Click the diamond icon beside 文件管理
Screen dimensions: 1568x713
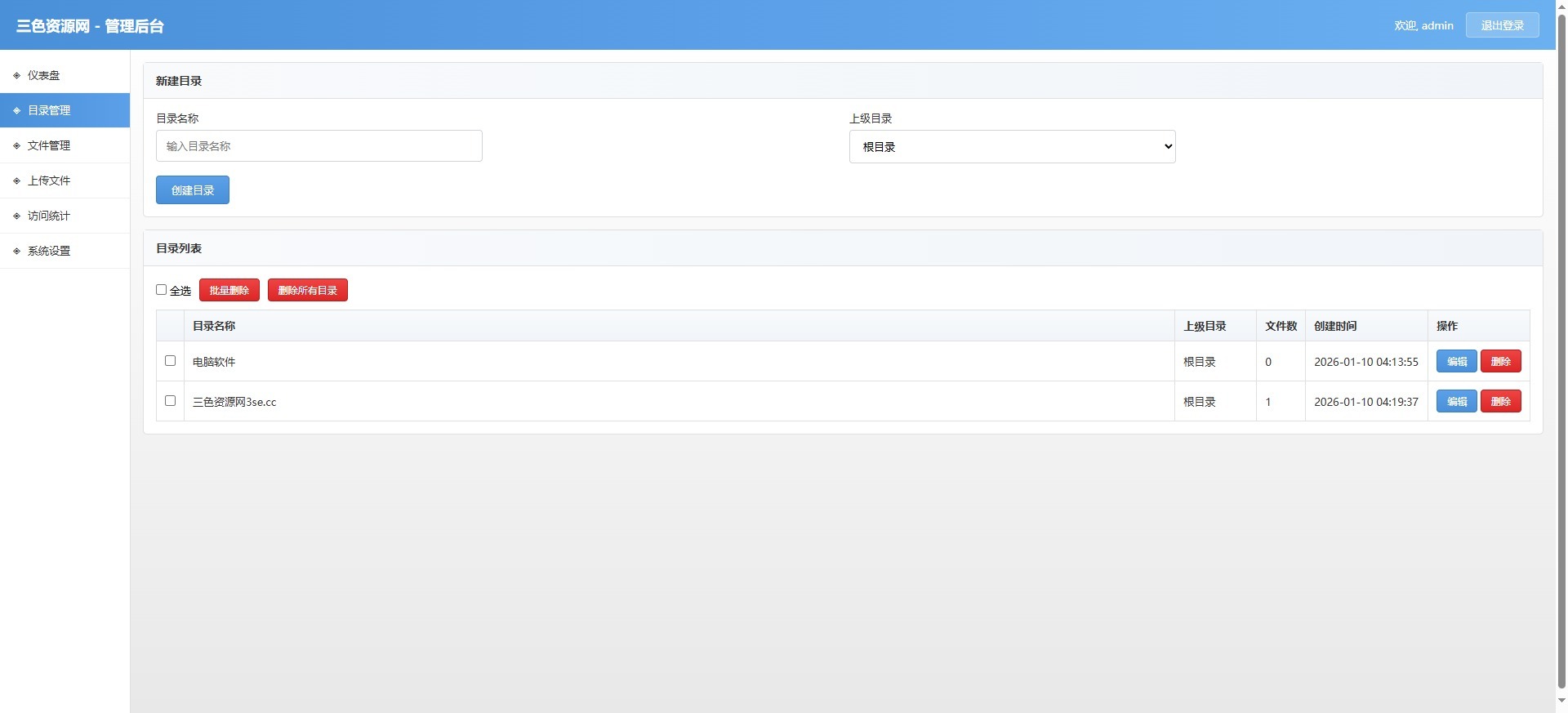(x=16, y=146)
